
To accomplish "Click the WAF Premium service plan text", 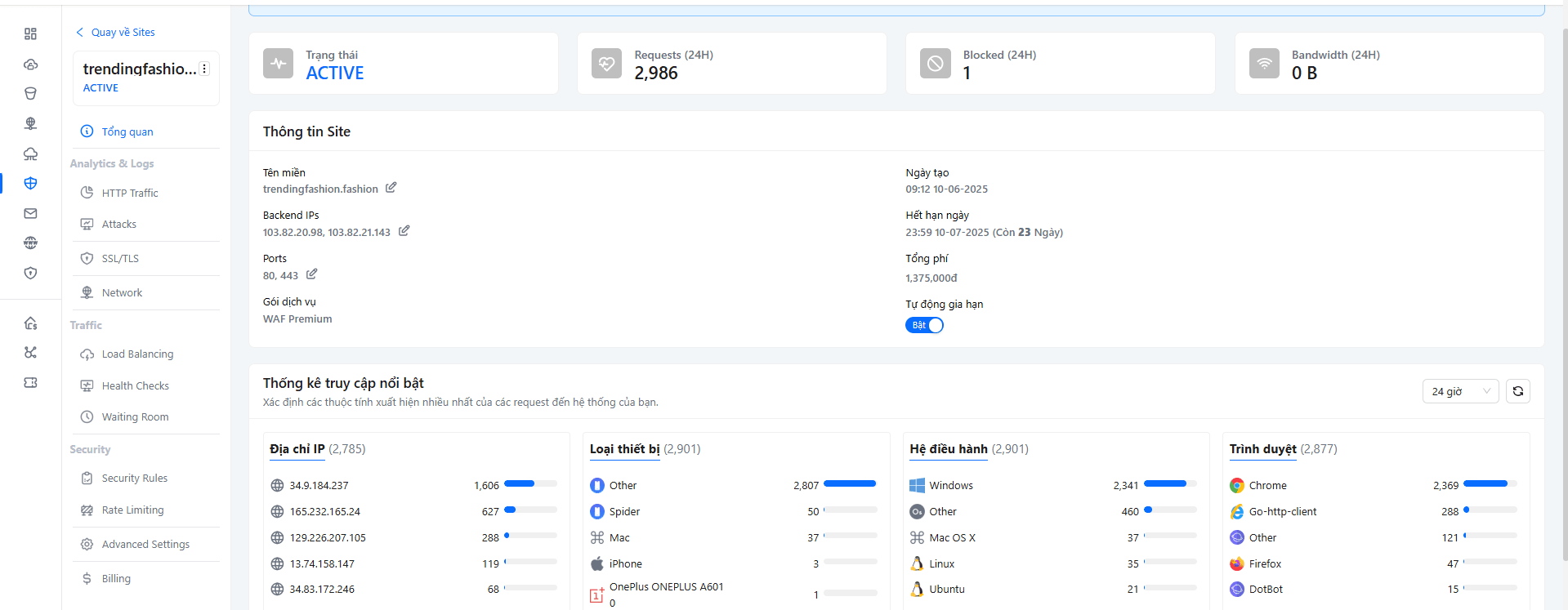I will 297,319.
